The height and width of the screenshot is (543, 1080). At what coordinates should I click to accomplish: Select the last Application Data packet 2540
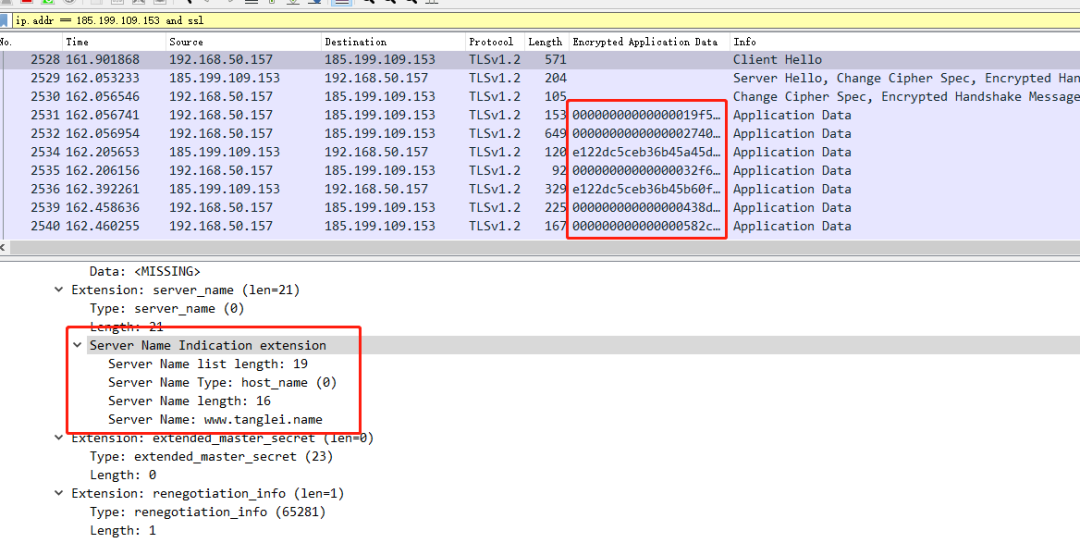[x=540, y=226]
